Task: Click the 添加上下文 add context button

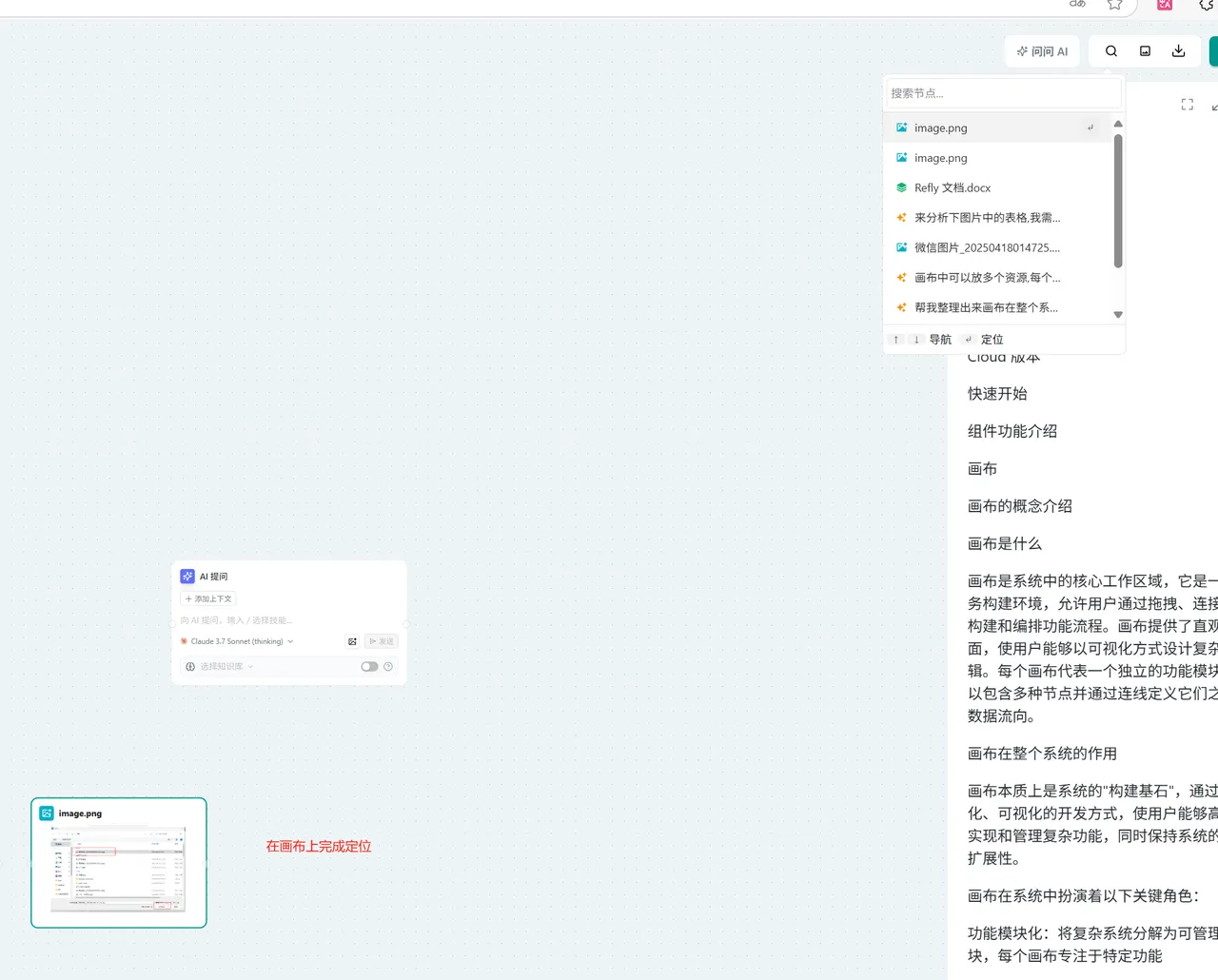Action: 208,598
